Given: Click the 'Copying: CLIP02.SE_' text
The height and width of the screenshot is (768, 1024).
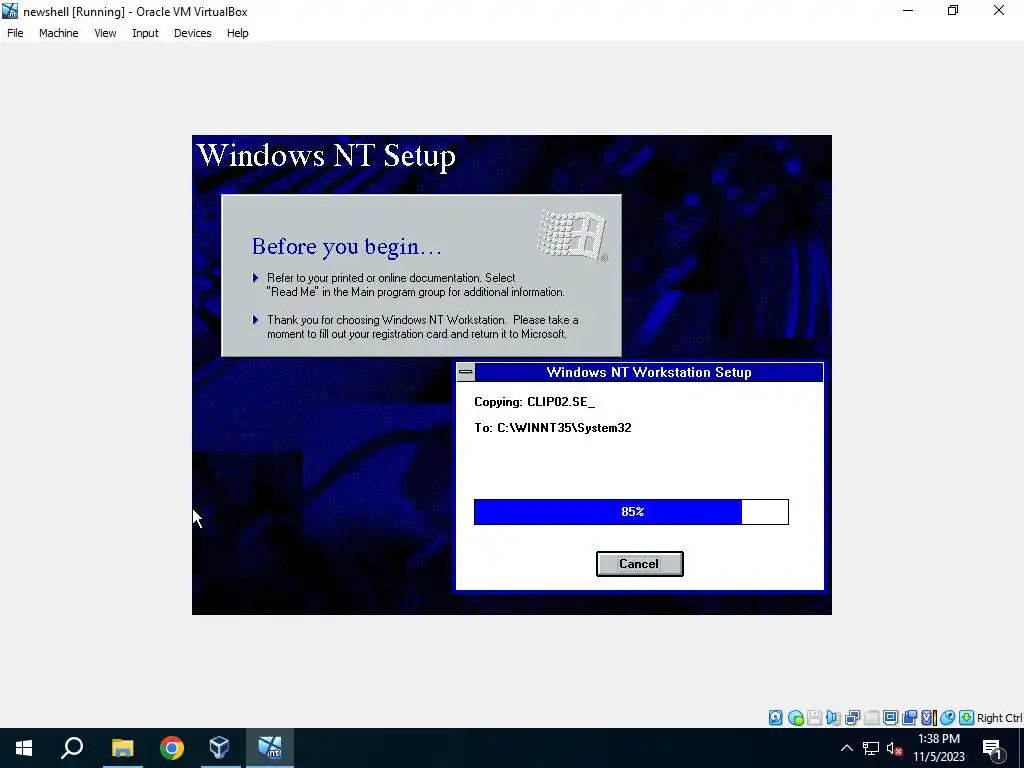Looking at the screenshot, I should coord(534,402).
